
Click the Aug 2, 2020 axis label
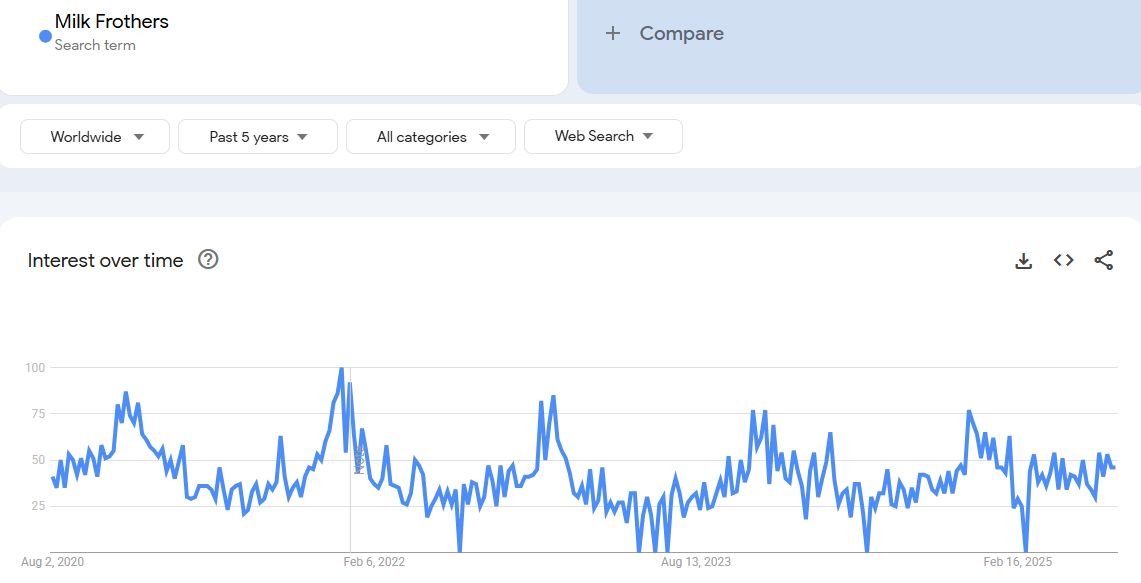pos(53,562)
